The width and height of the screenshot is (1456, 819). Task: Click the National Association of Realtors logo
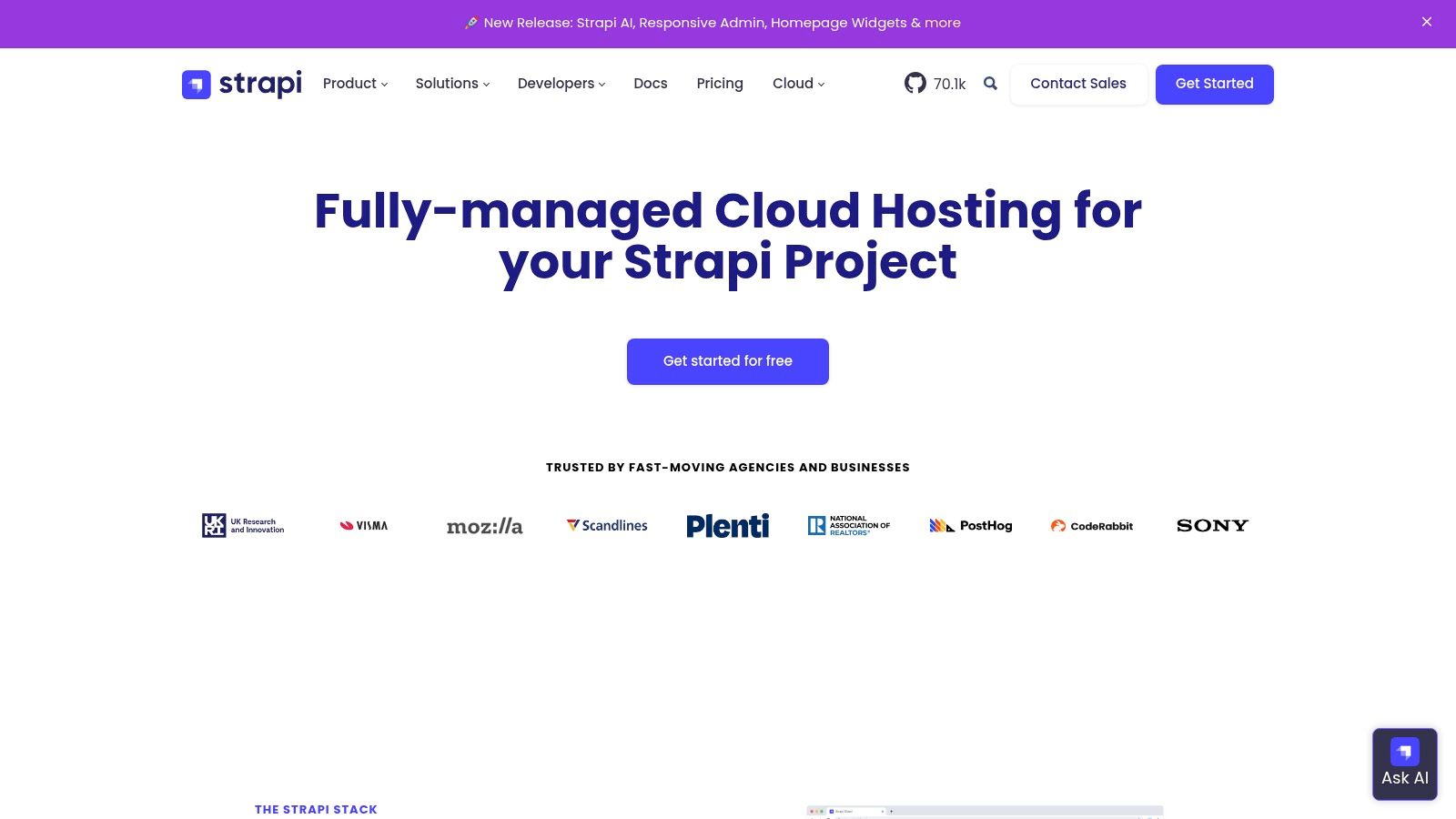(849, 525)
